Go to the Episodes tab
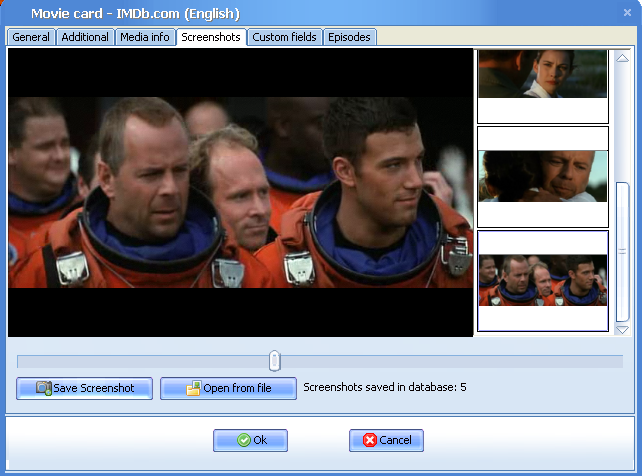 pyautogui.click(x=349, y=37)
